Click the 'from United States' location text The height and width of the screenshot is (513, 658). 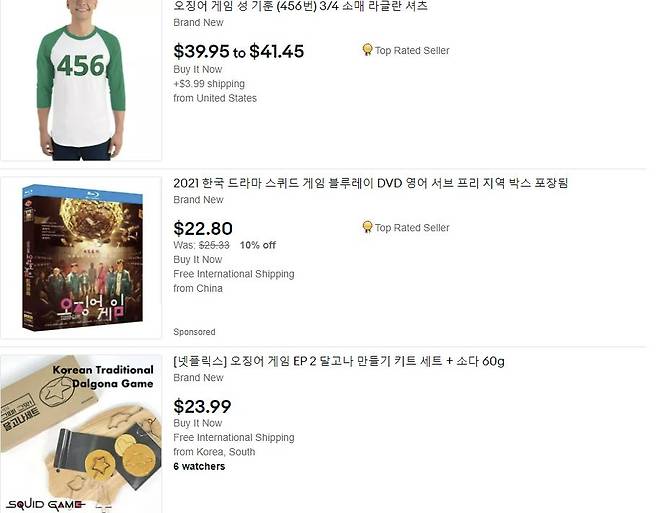coord(215,98)
